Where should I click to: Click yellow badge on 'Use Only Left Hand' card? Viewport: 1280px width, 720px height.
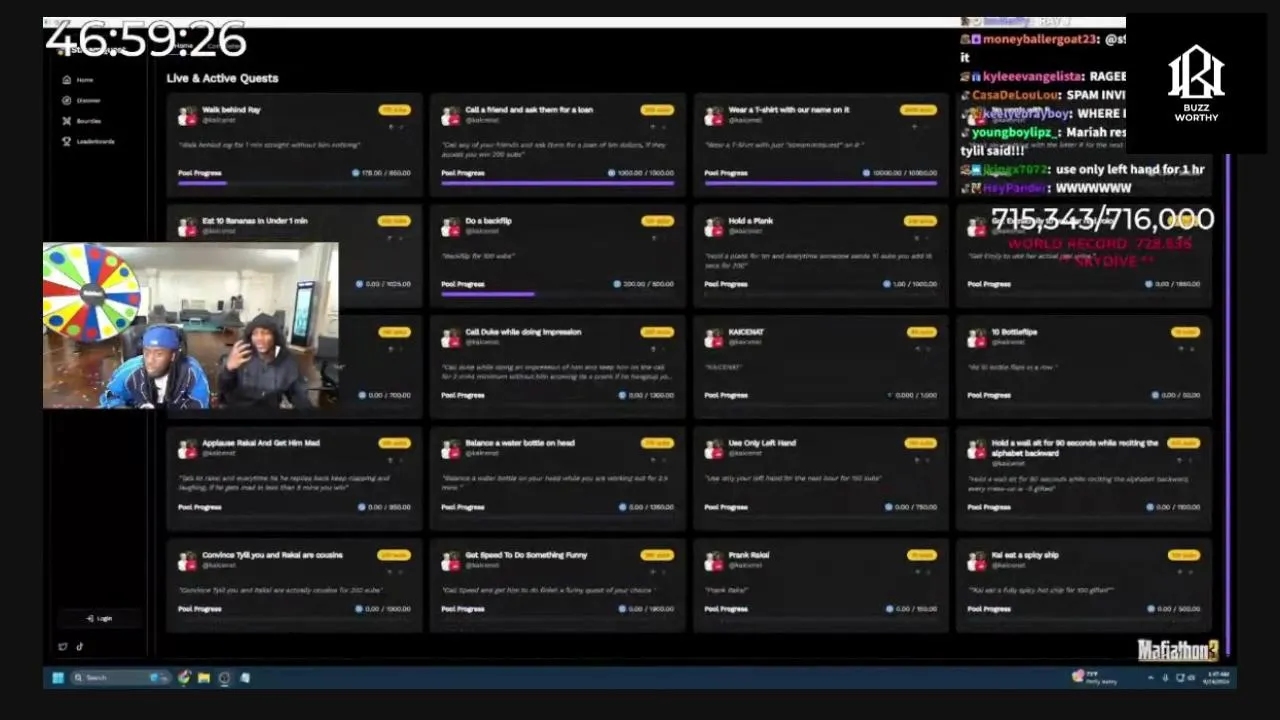(x=920, y=443)
